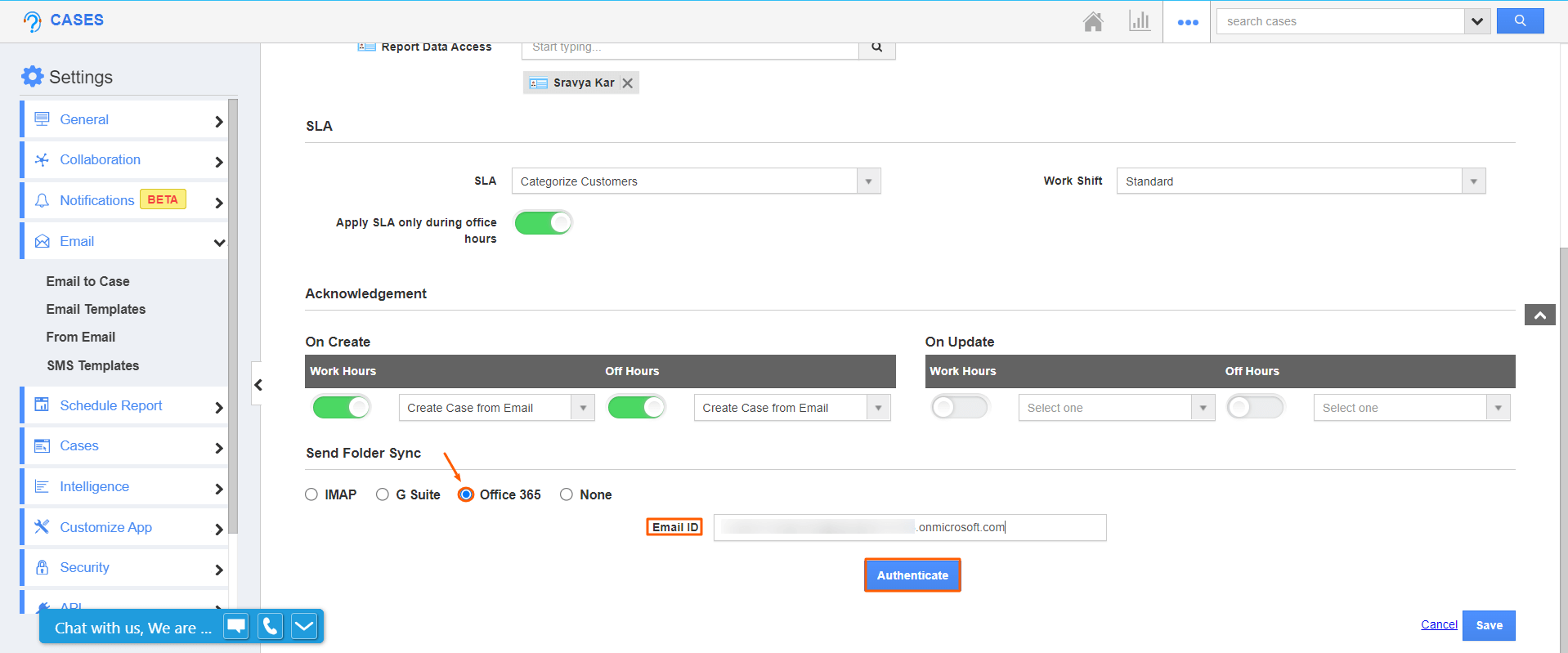Open the three-dots more menu
The width and height of the screenshot is (1568, 653).
[1187, 22]
